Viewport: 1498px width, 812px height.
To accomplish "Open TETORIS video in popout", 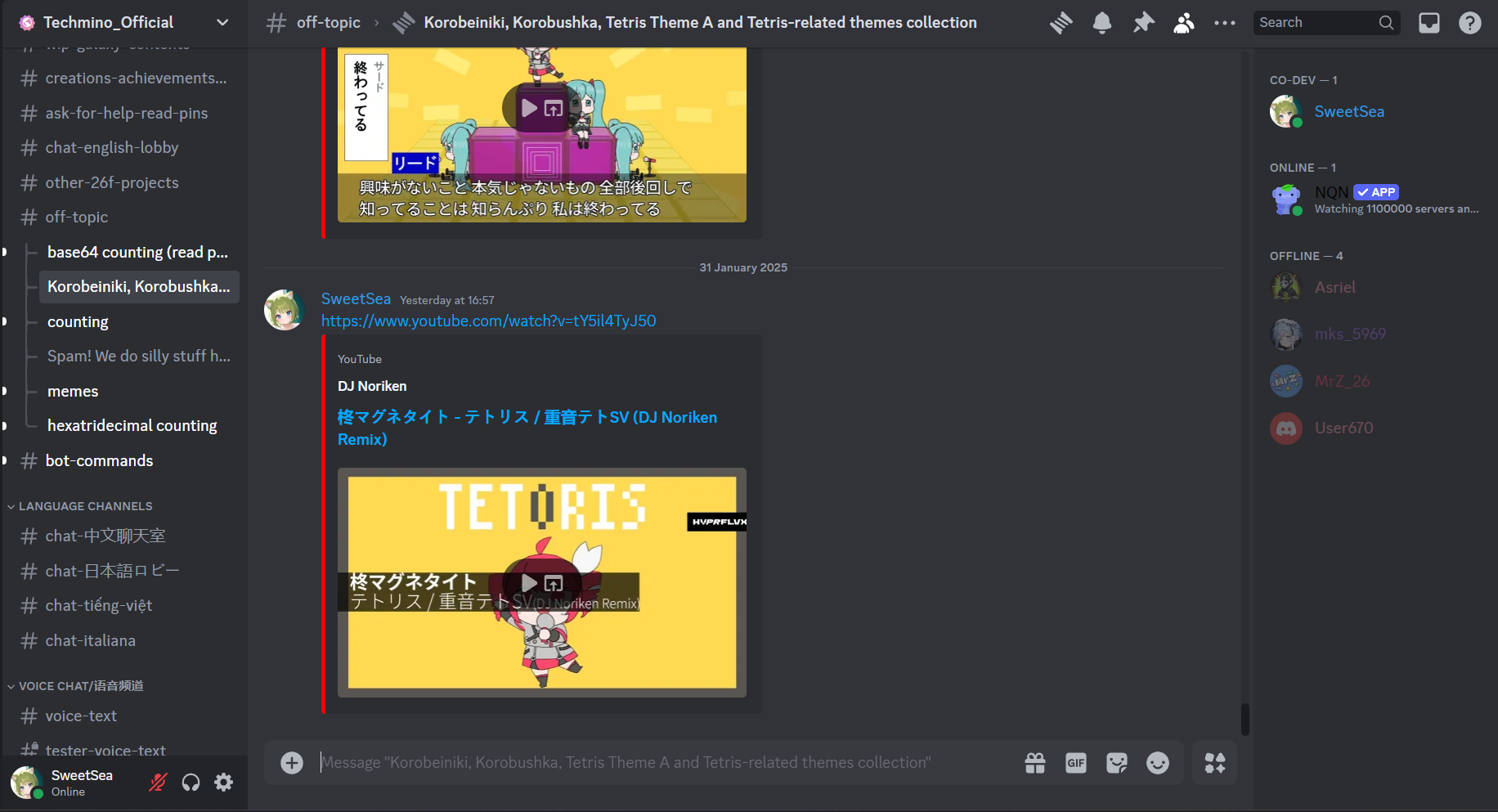I will (x=554, y=583).
